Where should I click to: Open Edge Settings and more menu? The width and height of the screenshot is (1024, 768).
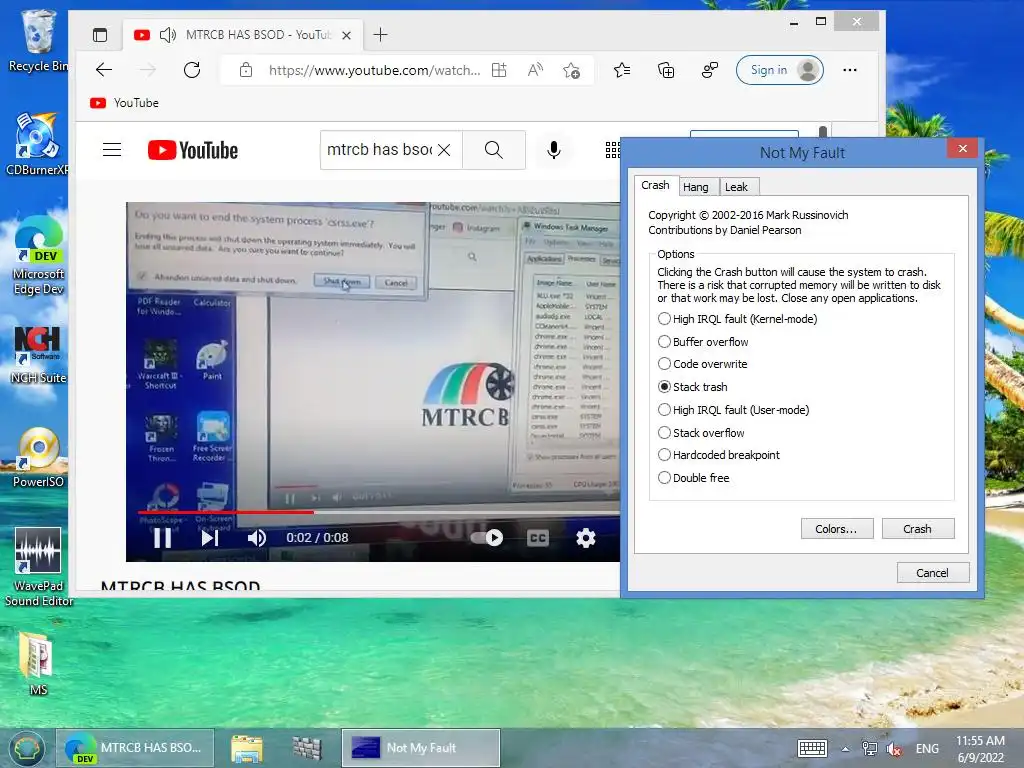coord(850,70)
